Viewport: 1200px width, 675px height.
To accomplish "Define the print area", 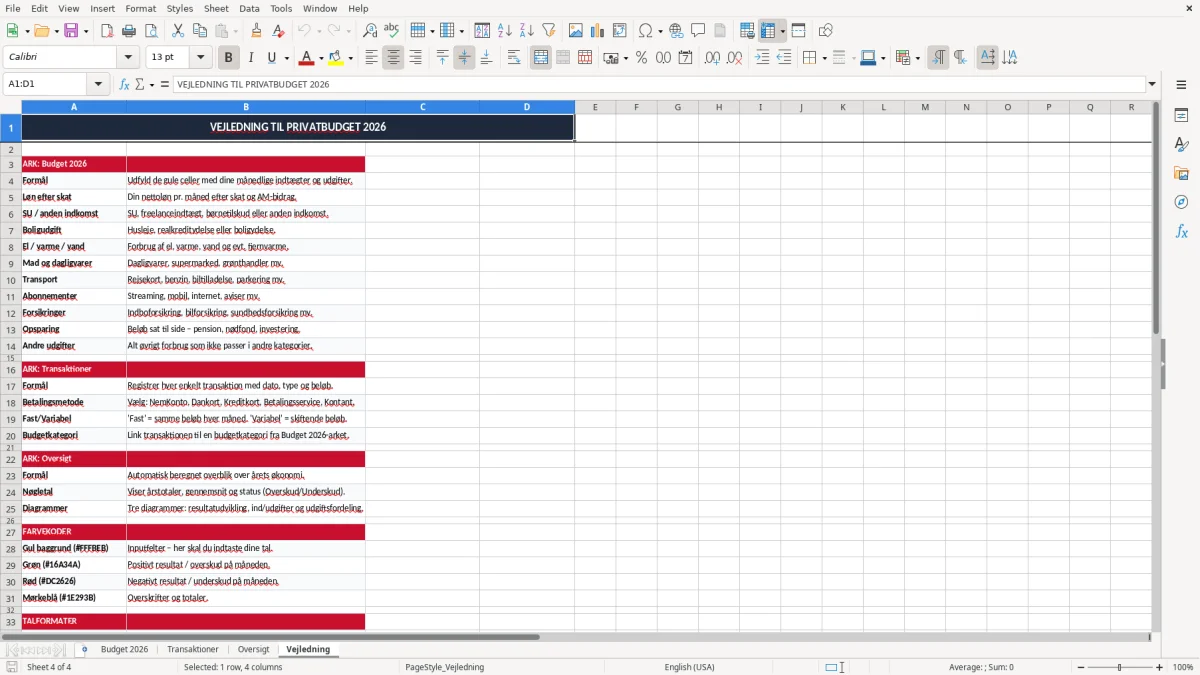I will 747,31.
